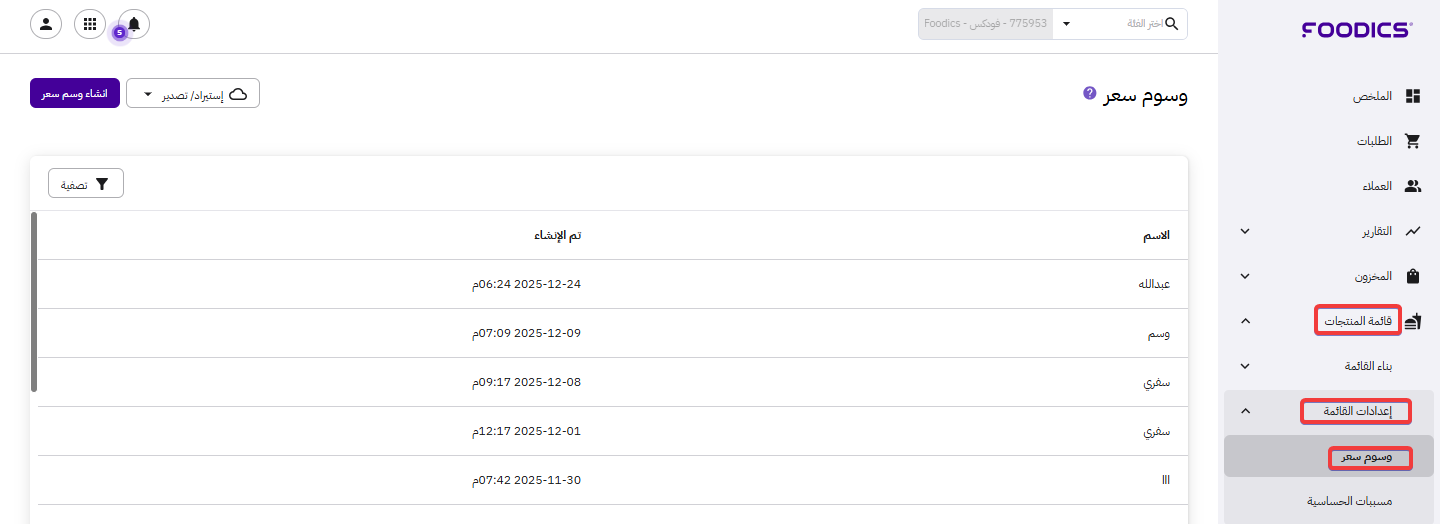Click the العملاء people icon
Viewport: 1440px width, 524px height.
(x=1413, y=186)
